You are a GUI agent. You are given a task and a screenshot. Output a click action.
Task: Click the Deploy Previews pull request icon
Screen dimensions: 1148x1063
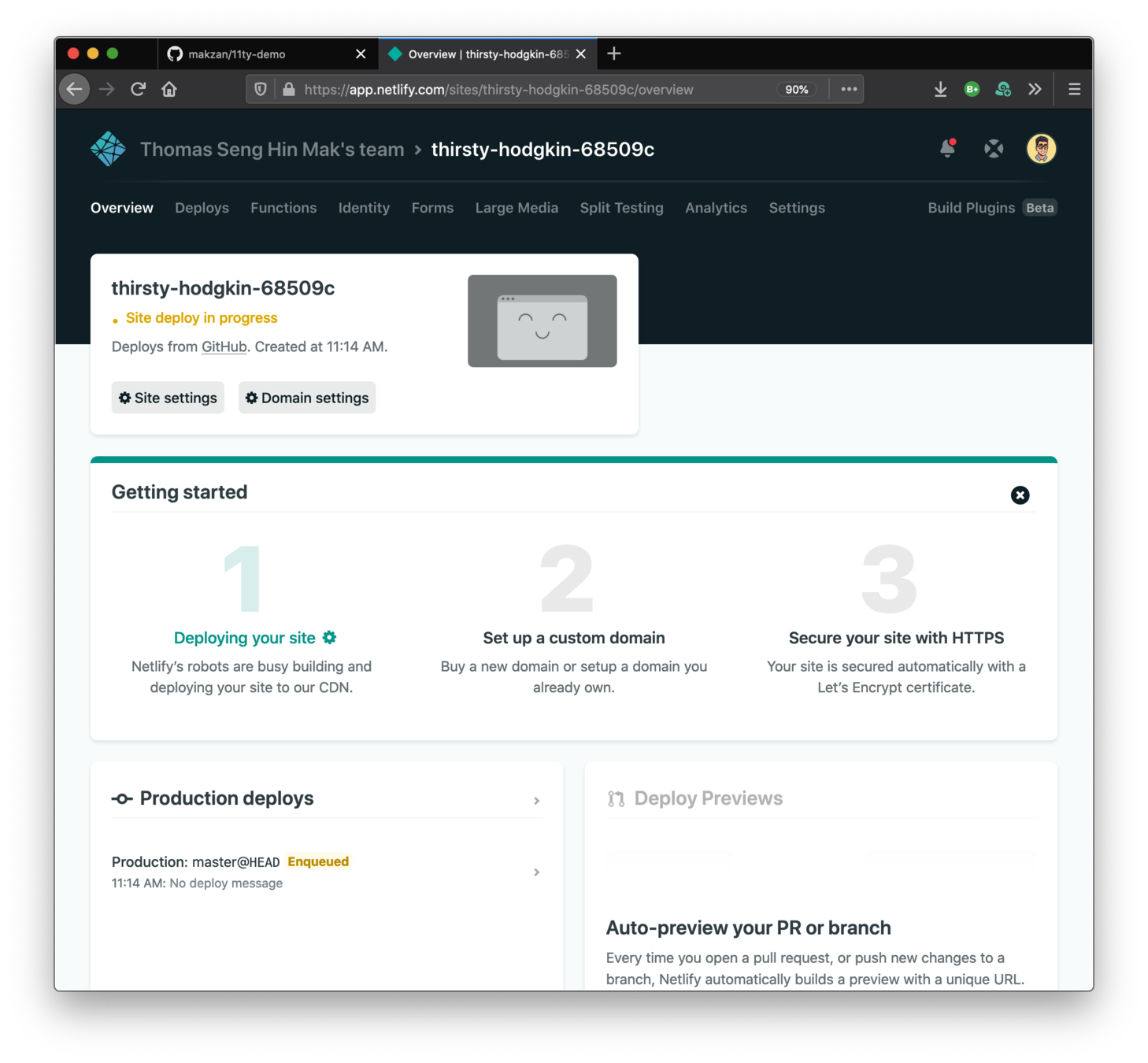click(616, 798)
